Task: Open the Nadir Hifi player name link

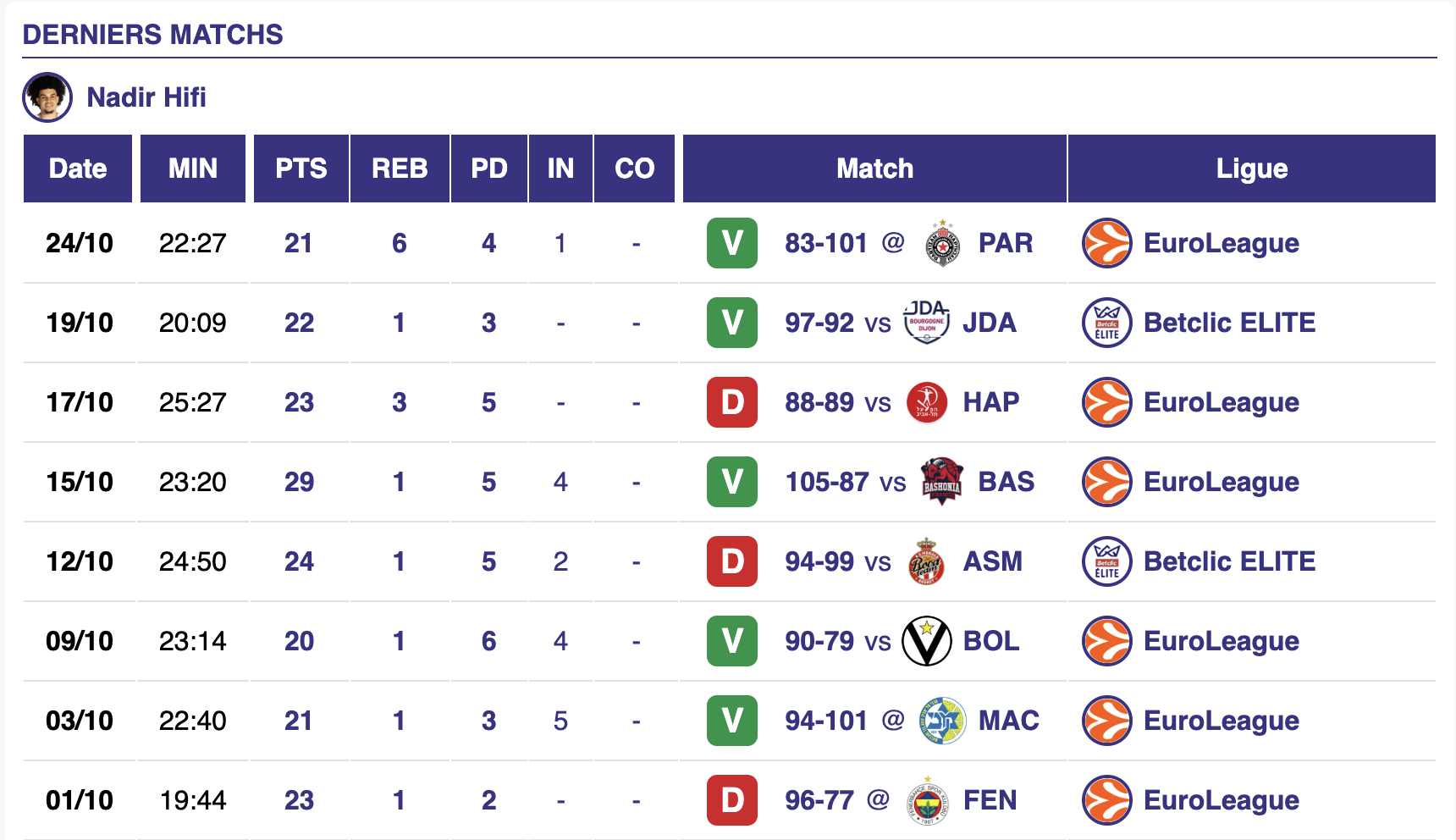Action: [146, 97]
